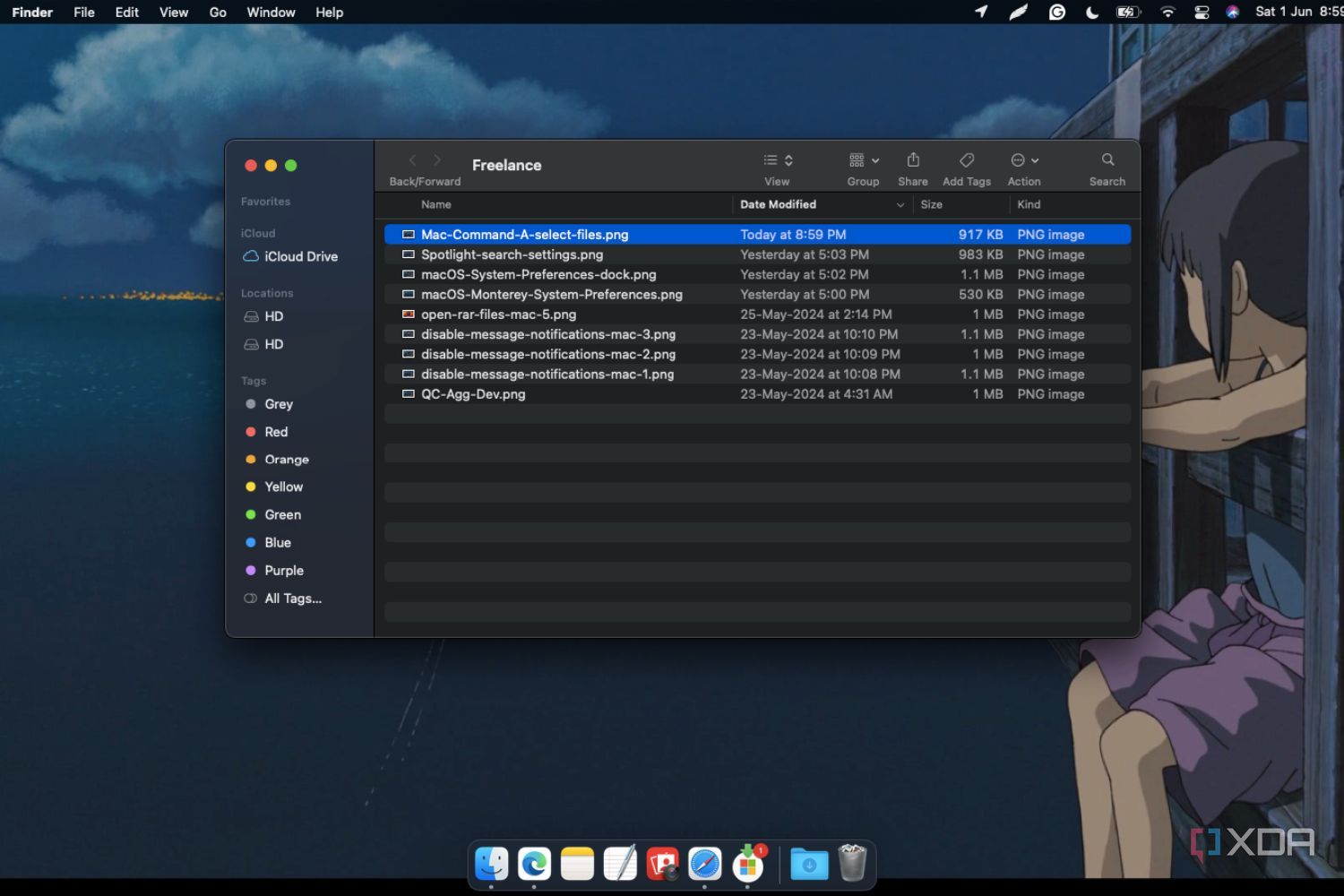The width and height of the screenshot is (1344, 896).
Task: Click the Back navigation arrow
Action: [411, 159]
